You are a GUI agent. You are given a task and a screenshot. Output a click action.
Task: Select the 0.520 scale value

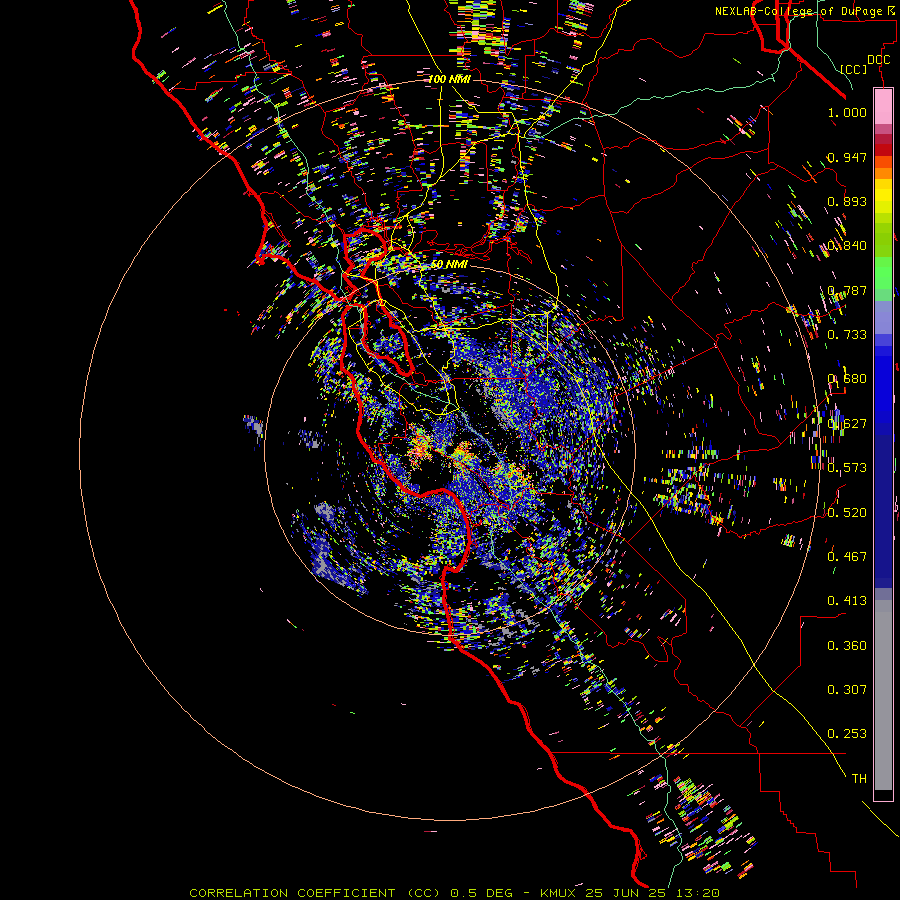pos(847,512)
